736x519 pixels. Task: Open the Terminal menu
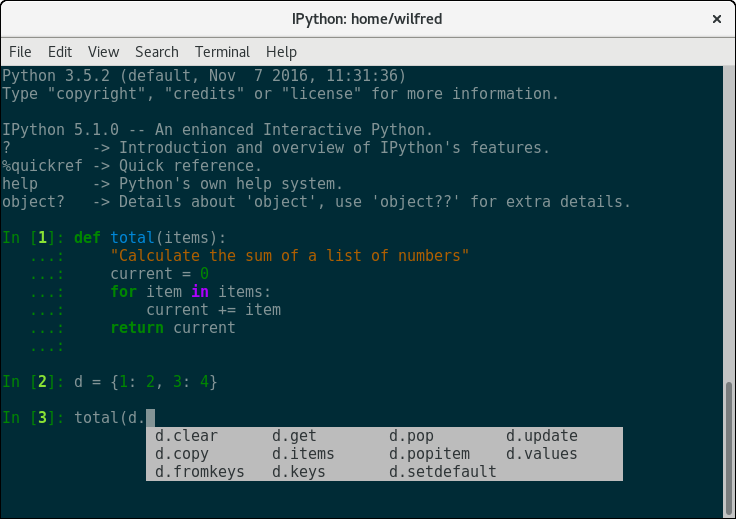click(223, 52)
